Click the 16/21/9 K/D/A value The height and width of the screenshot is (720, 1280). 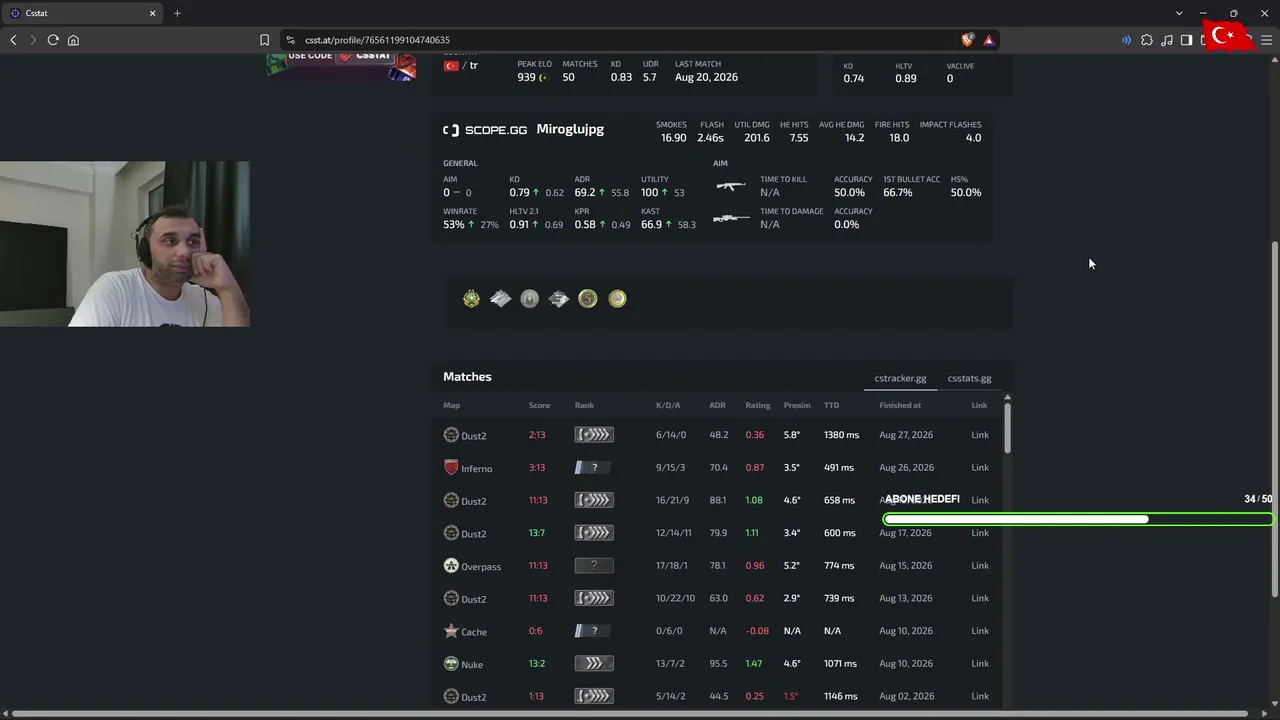673,501
